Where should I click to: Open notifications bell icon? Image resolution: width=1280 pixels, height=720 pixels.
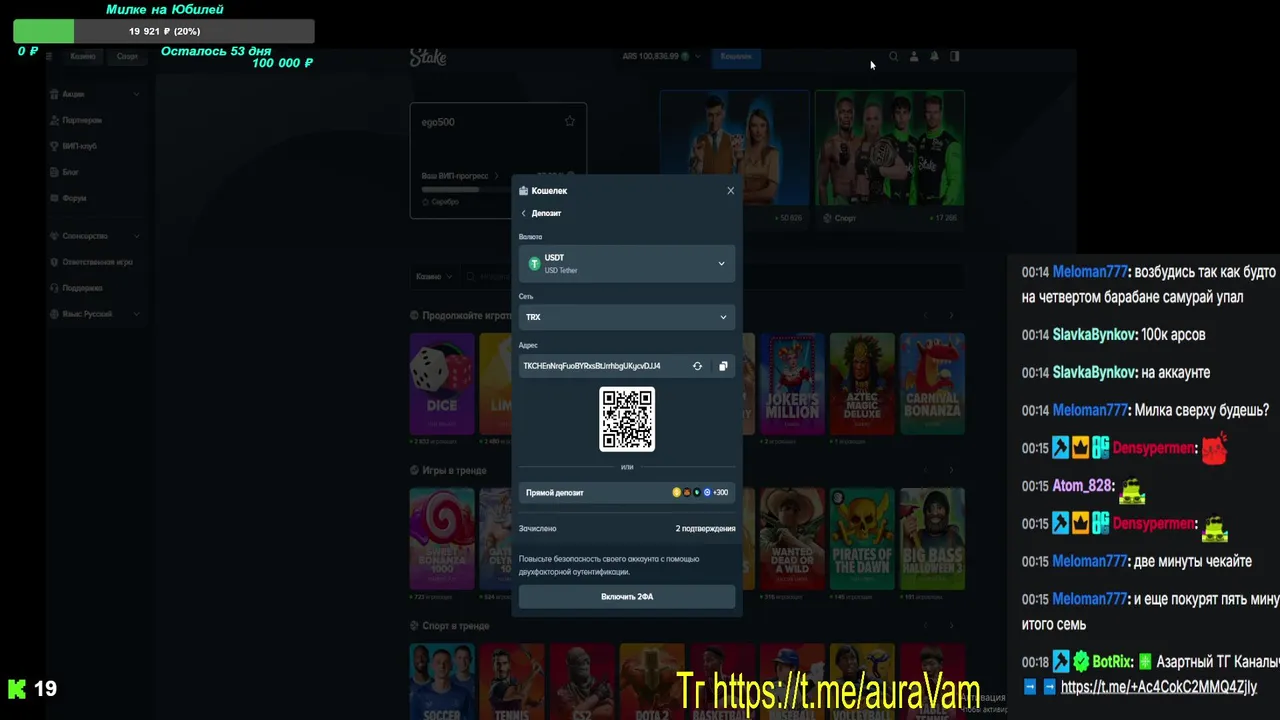[x=934, y=57]
